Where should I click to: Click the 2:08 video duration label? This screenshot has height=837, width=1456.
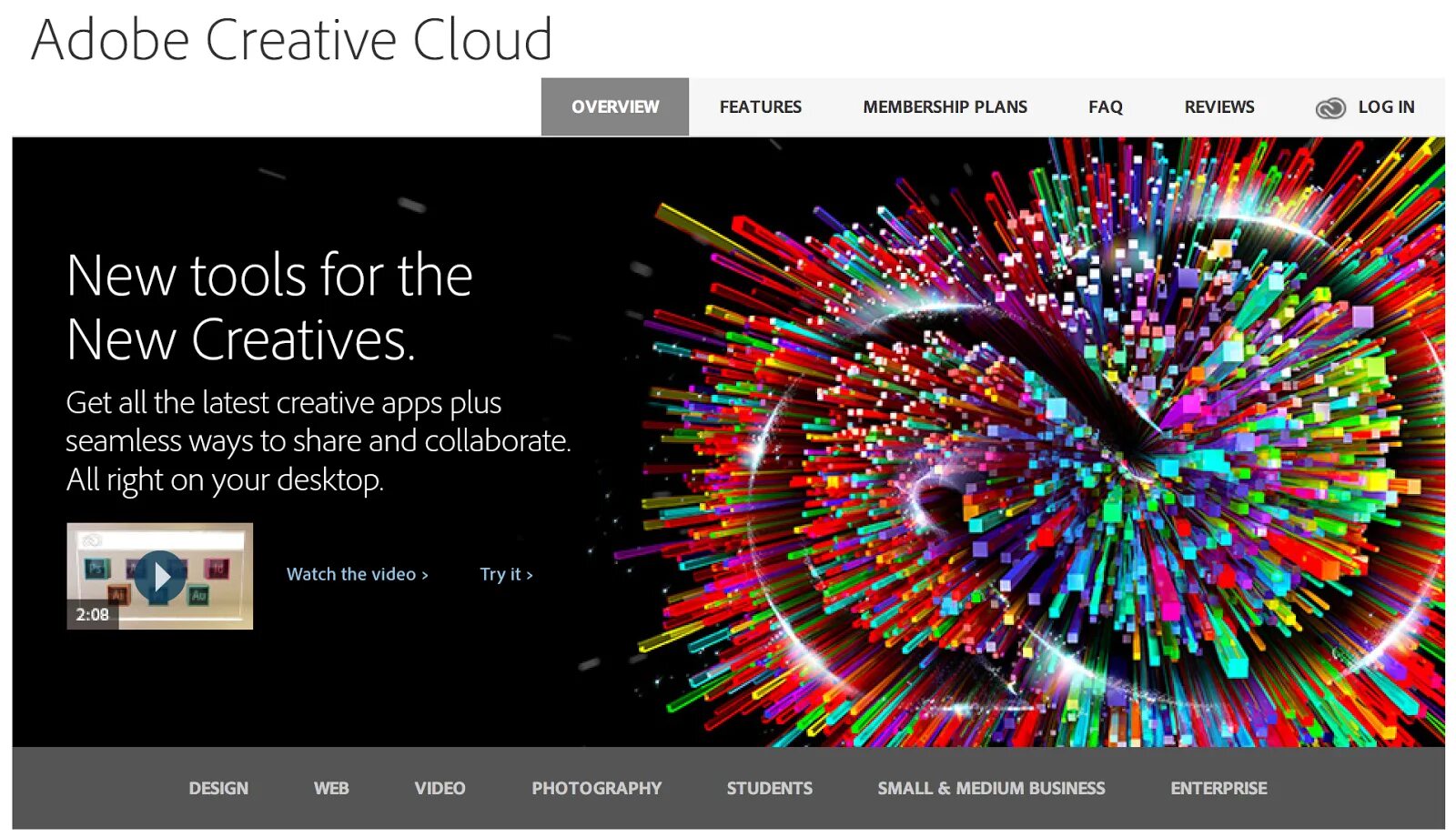pyautogui.click(x=92, y=614)
